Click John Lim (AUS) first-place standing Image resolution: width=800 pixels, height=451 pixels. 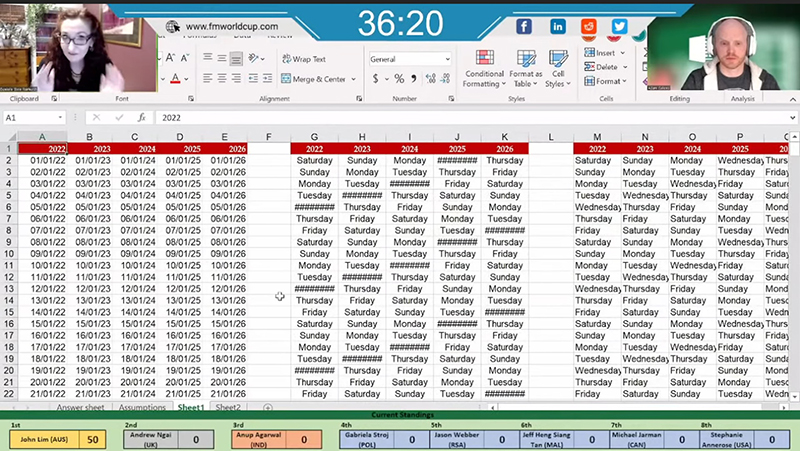[58, 439]
